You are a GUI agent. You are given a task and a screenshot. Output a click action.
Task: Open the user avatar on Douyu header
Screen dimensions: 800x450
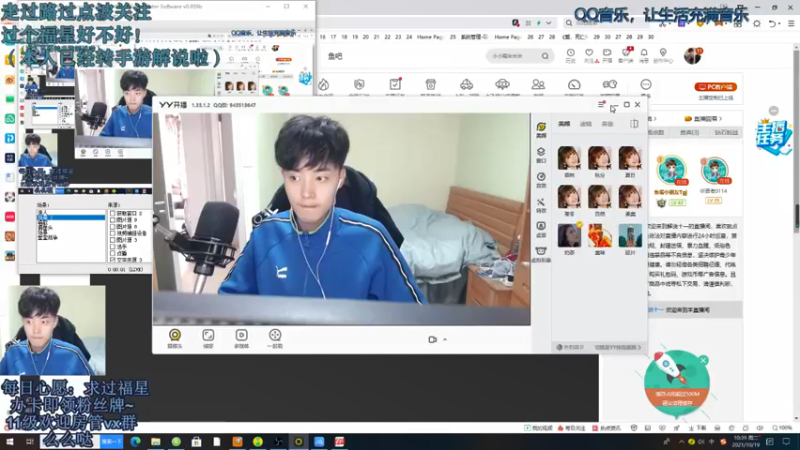692,56
